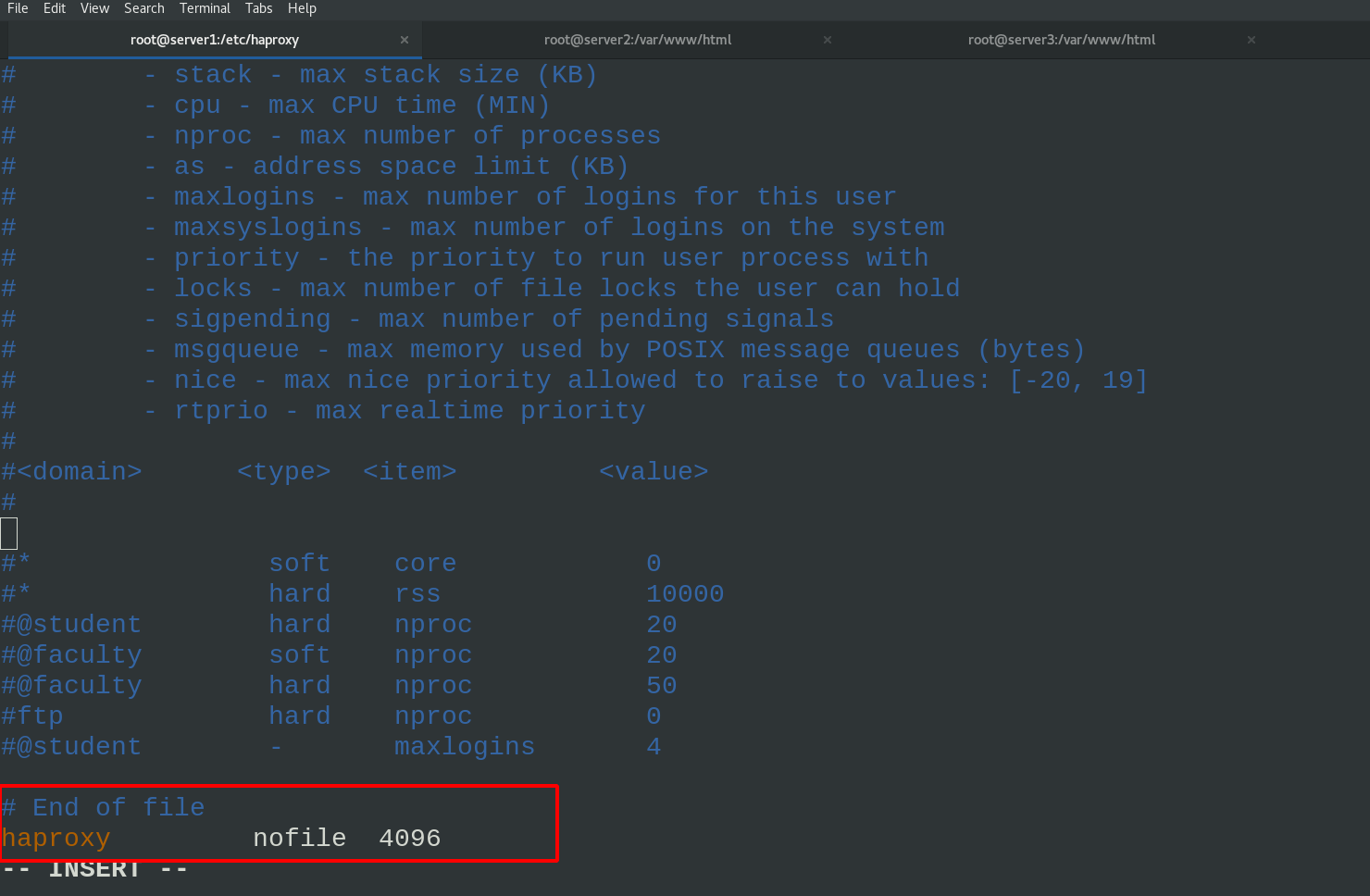Close the server1 haproxy tab
1370x896 pixels.
[x=405, y=40]
